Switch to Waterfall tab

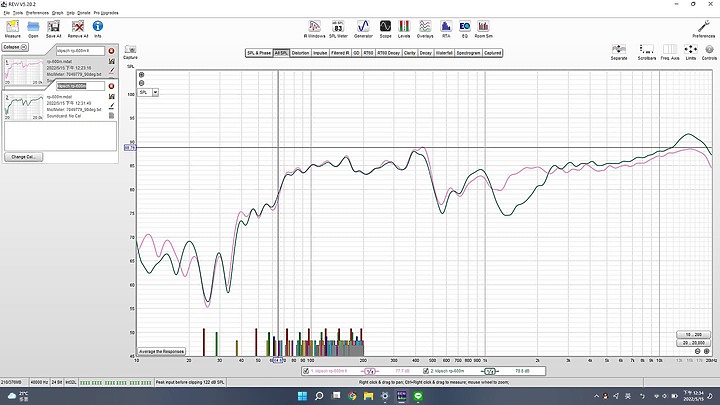[444, 53]
